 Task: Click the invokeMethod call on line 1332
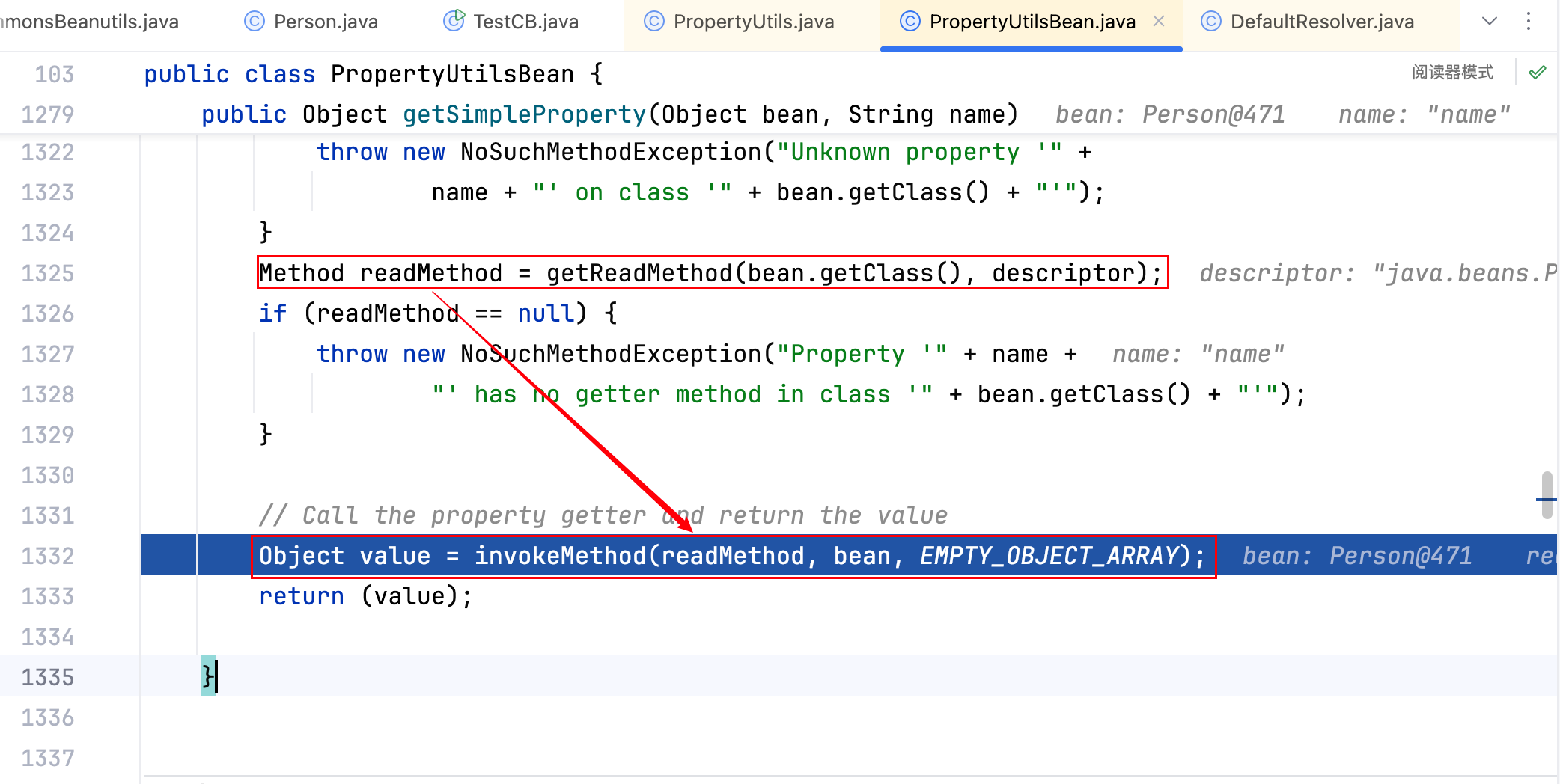[x=560, y=556]
